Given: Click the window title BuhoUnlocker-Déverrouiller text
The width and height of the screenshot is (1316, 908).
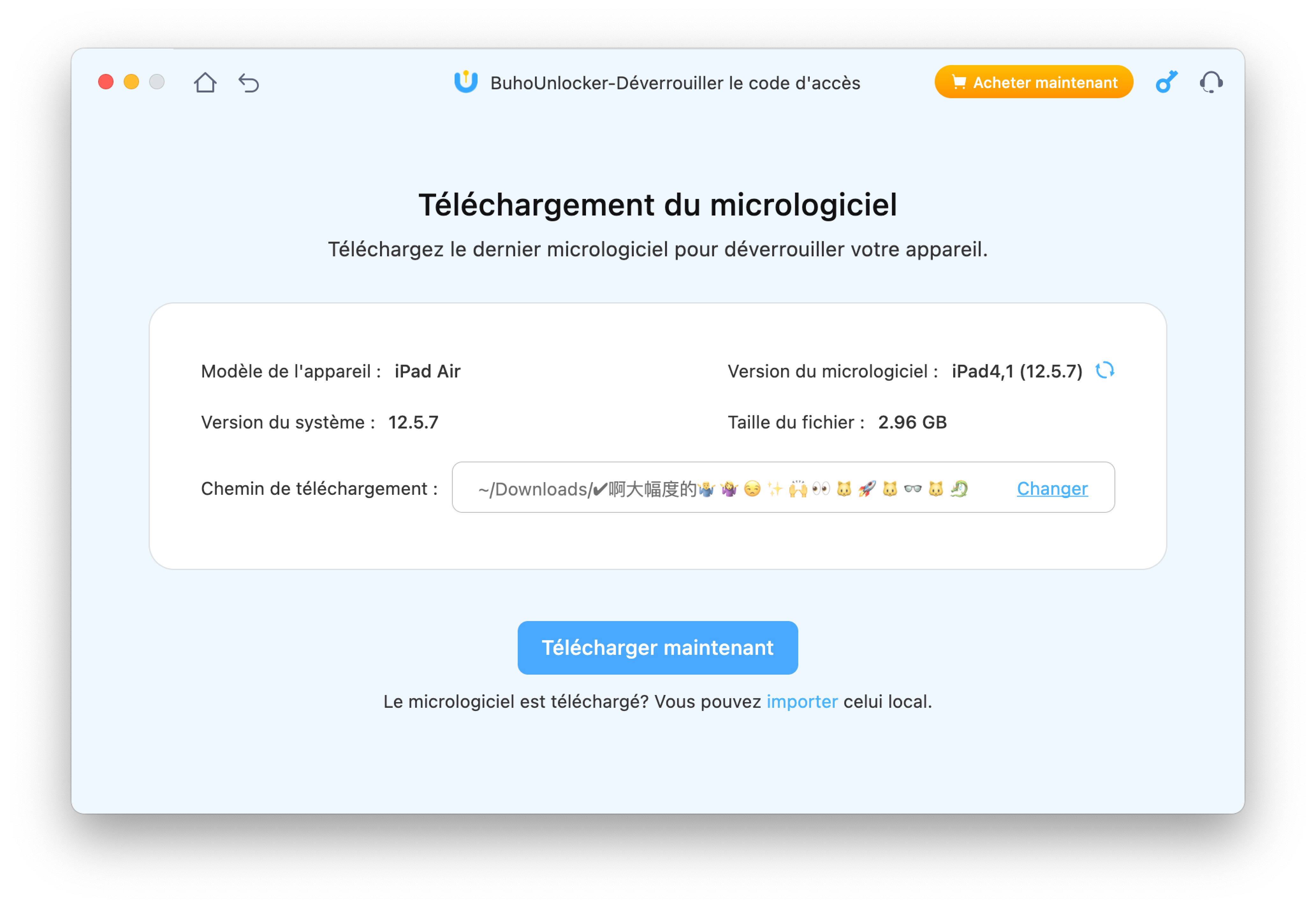Looking at the screenshot, I should [675, 83].
